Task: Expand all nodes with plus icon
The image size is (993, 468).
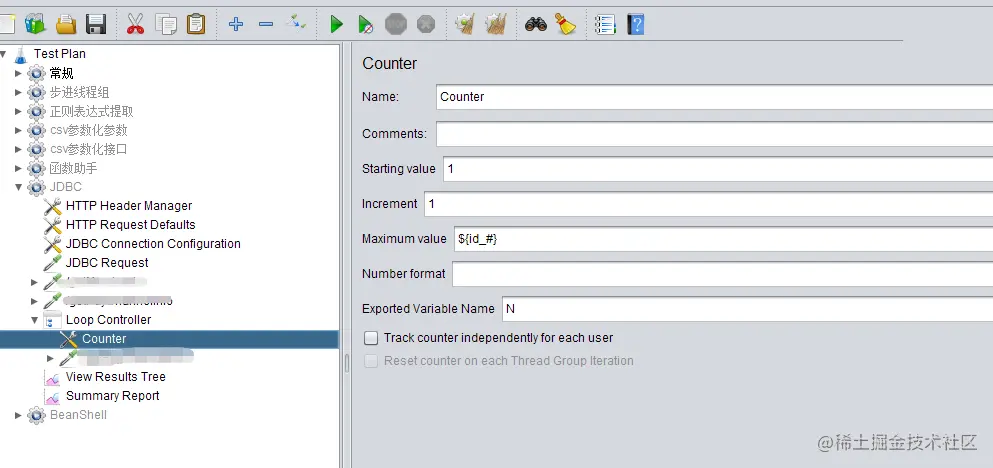Action: (x=236, y=24)
